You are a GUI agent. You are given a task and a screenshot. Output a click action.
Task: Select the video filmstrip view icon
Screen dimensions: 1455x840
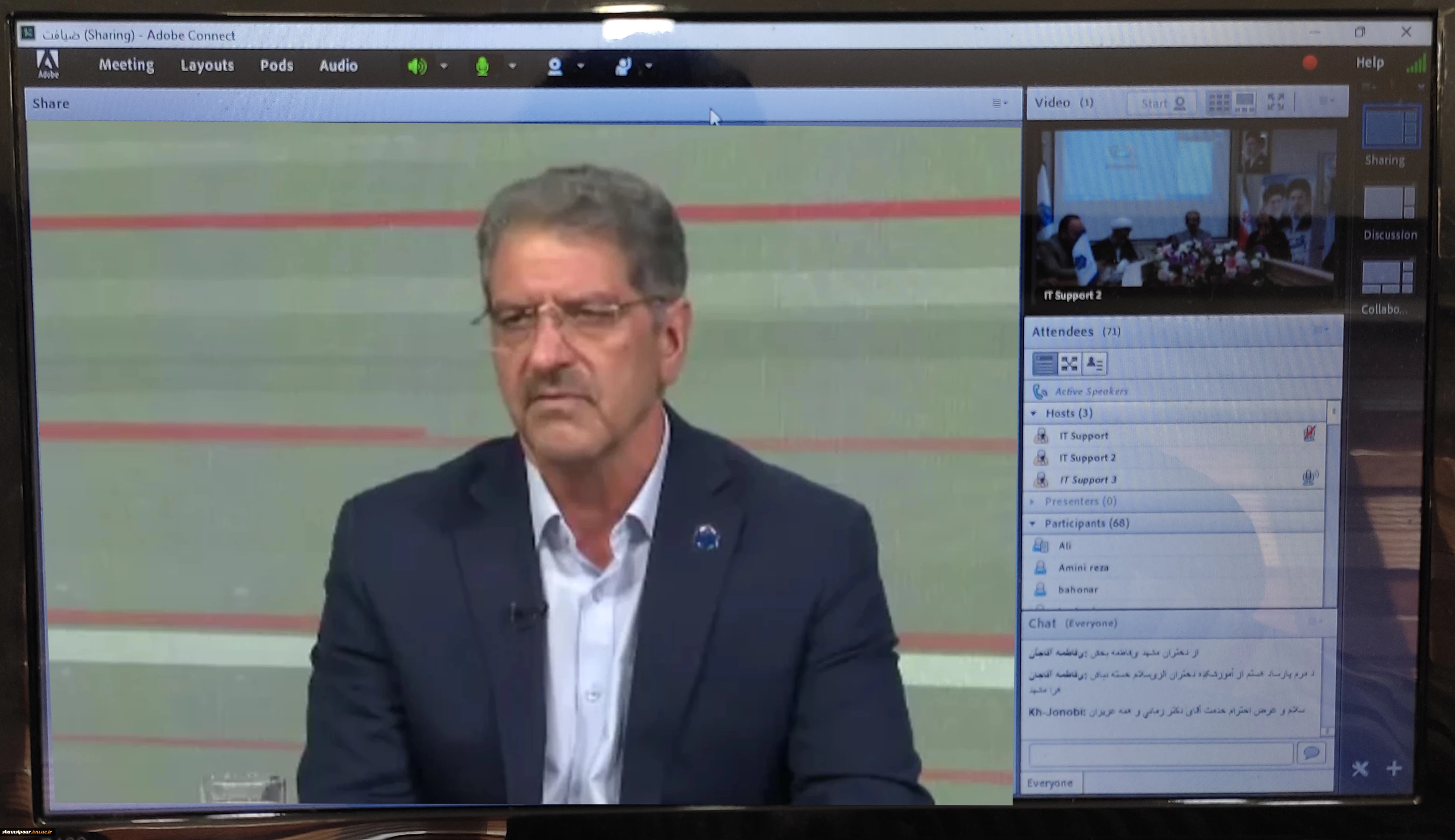(1245, 103)
